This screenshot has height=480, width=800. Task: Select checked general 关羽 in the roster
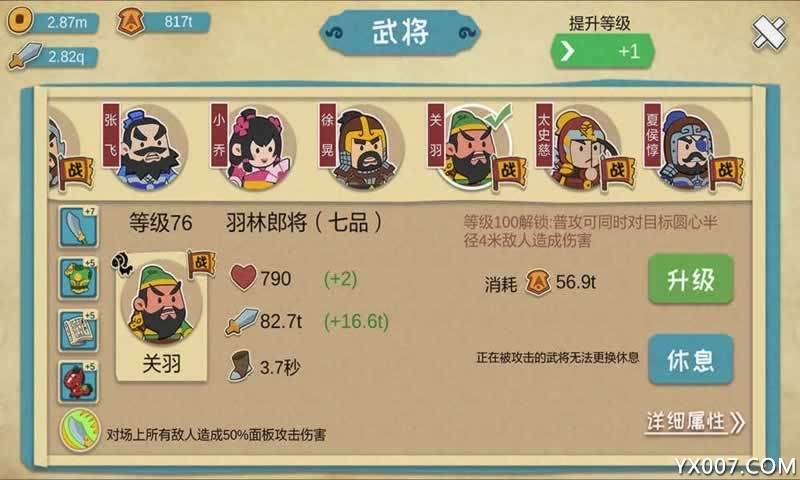[x=472, y=147]
